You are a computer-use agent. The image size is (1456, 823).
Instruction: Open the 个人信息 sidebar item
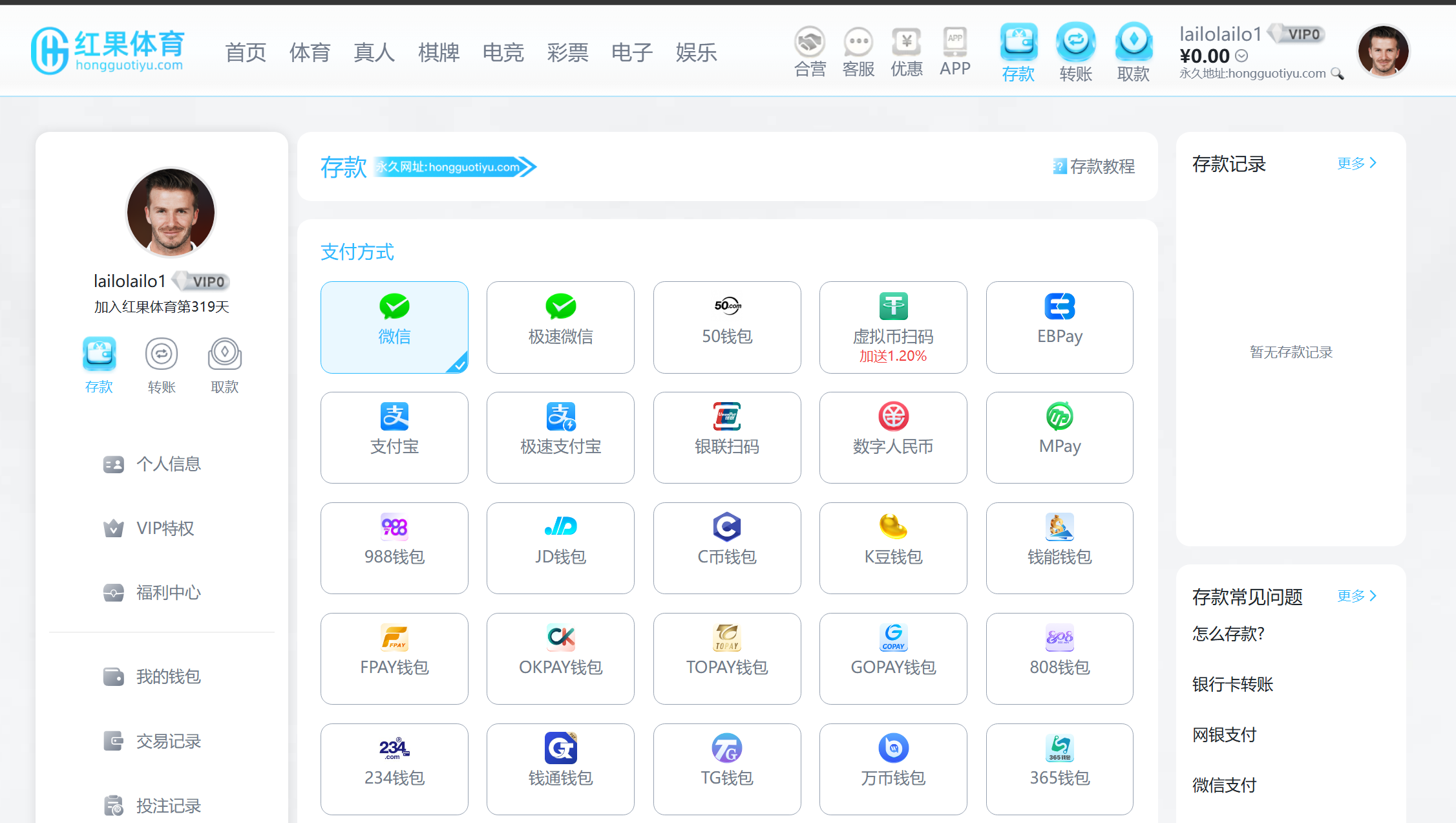152,464
